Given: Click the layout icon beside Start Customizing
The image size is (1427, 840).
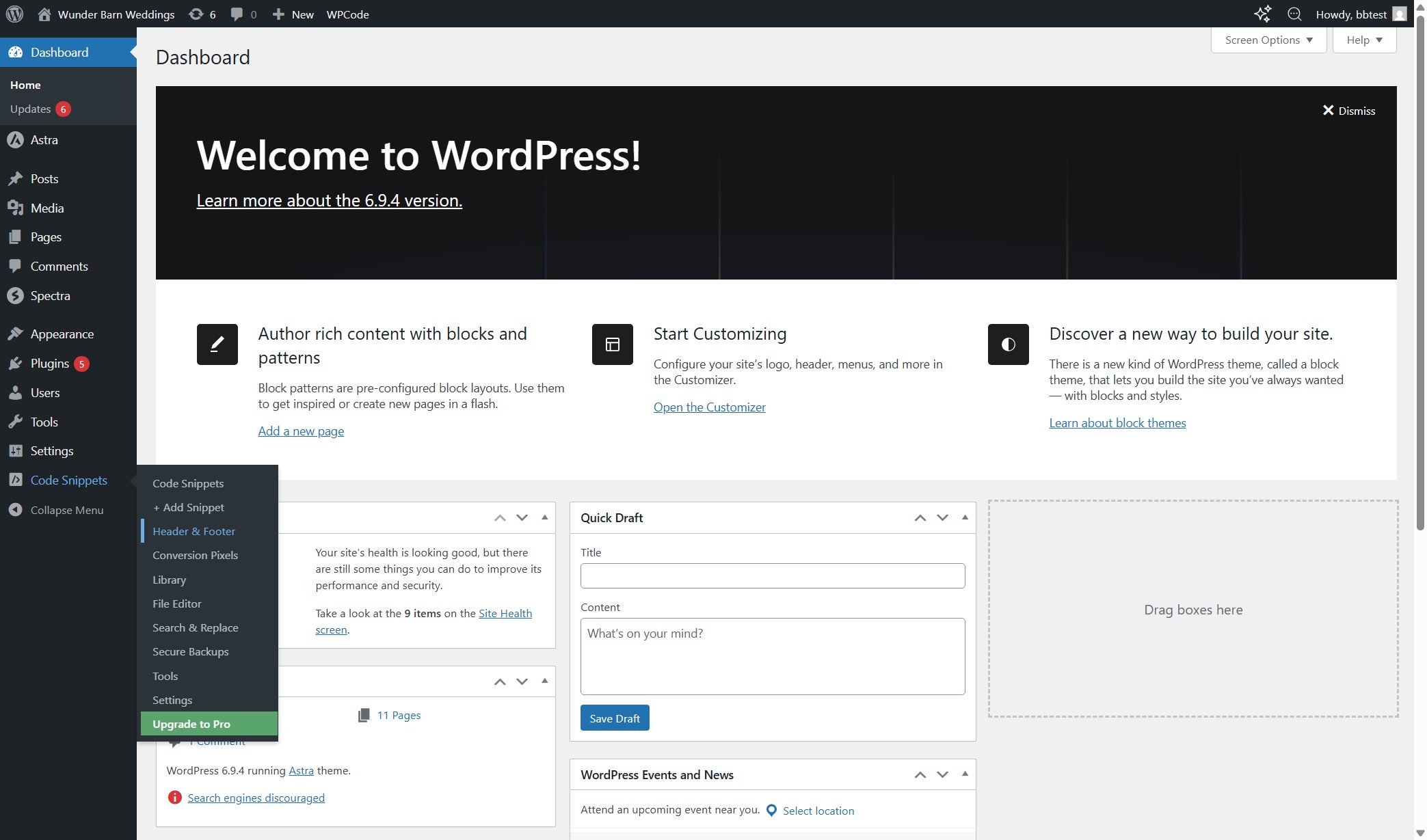Looking at the screenshot, I should click(613, 344).
